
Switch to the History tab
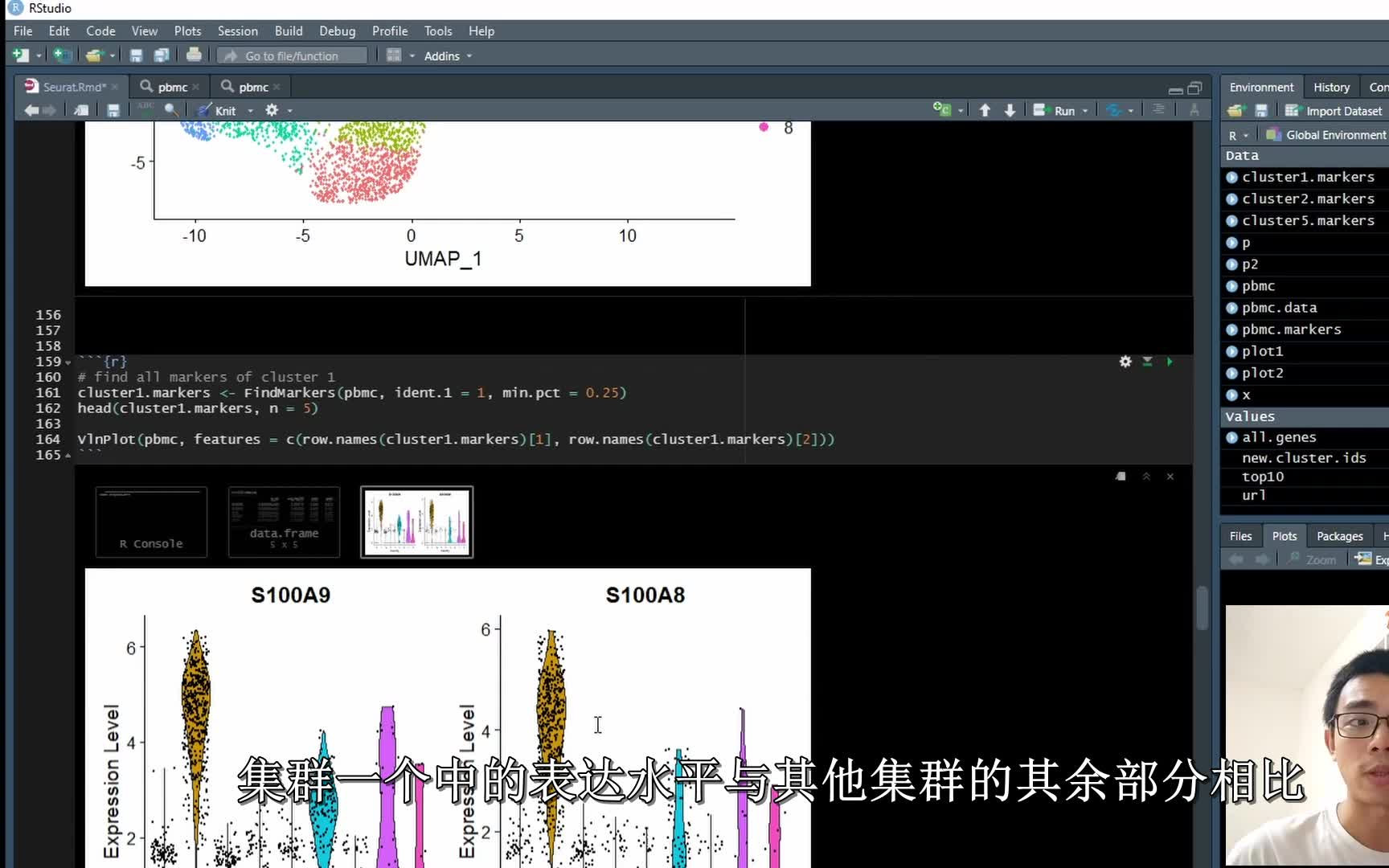click(x=1331, y=87)
